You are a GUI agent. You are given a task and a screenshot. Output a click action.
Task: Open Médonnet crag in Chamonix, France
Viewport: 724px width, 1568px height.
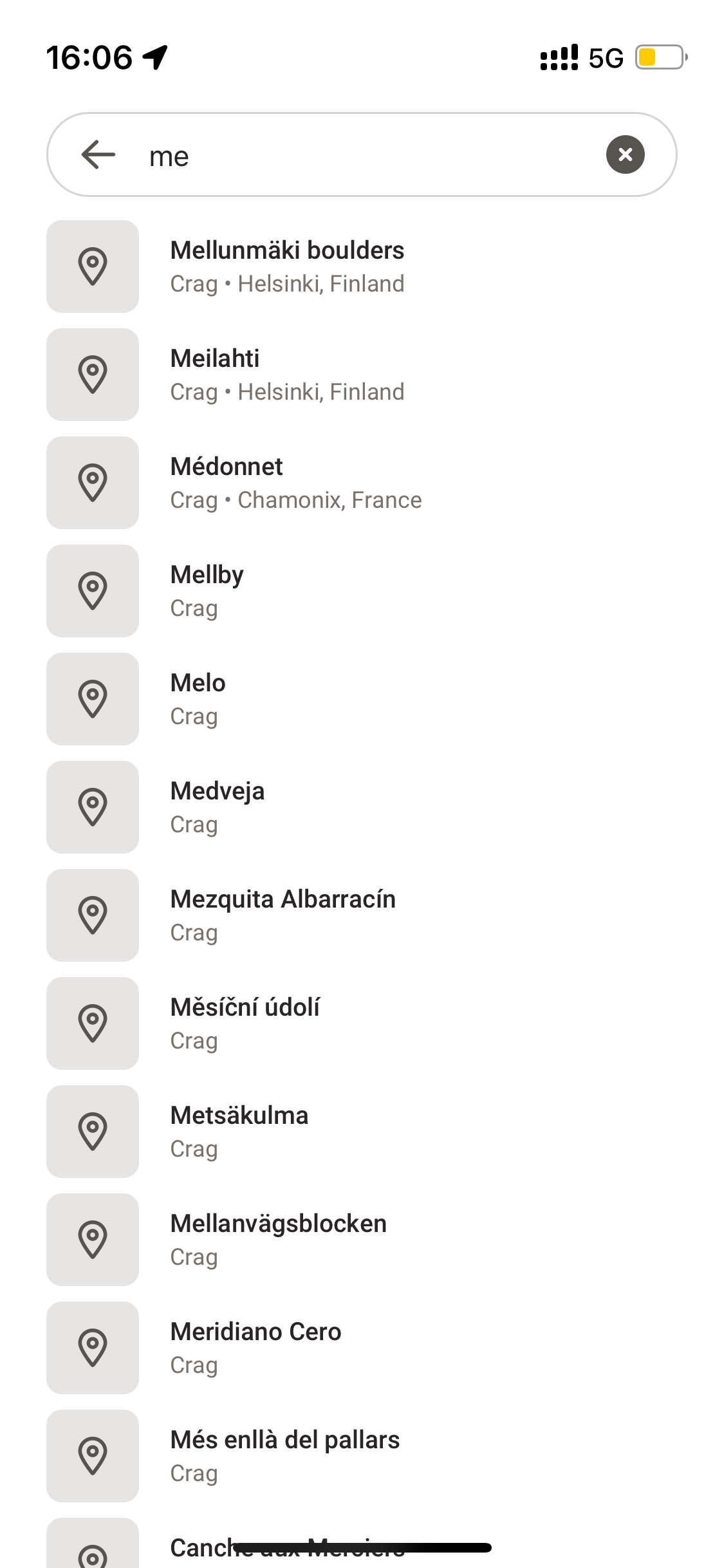point(296,483)
